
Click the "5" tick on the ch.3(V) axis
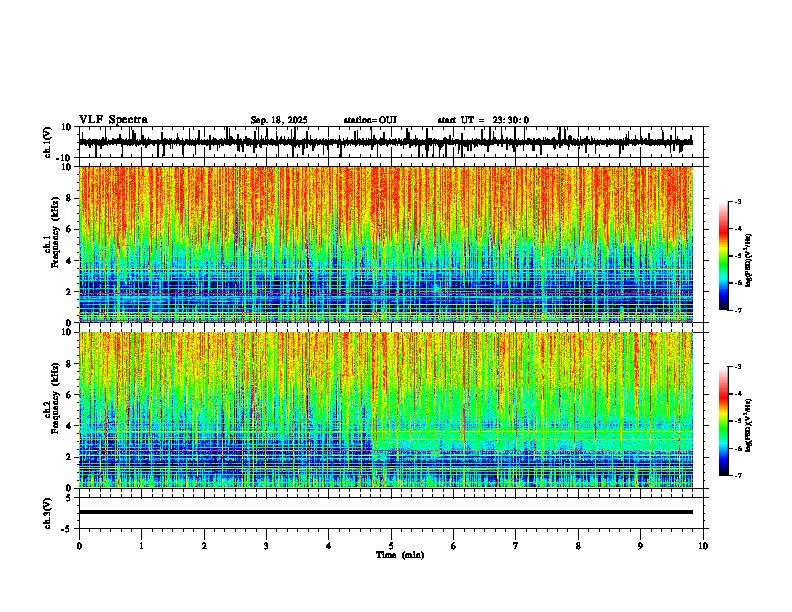click(70, 498)
